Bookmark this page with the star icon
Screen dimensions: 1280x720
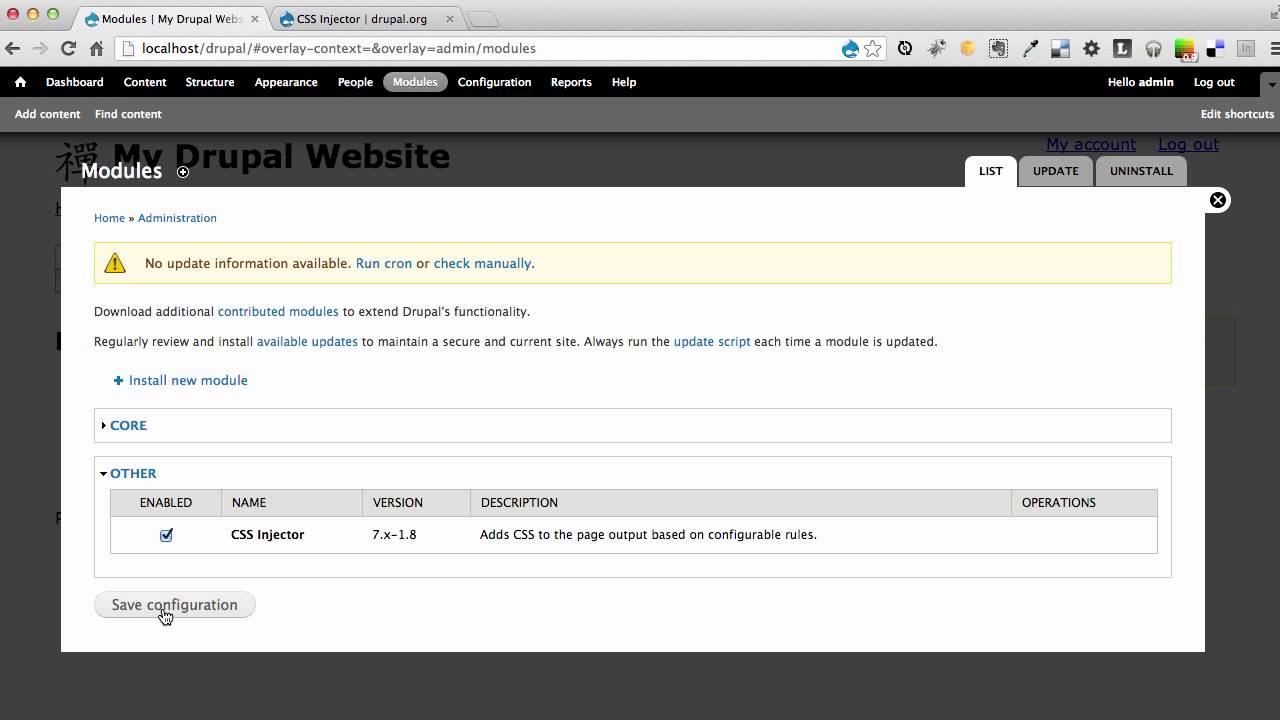coord(873,48)
